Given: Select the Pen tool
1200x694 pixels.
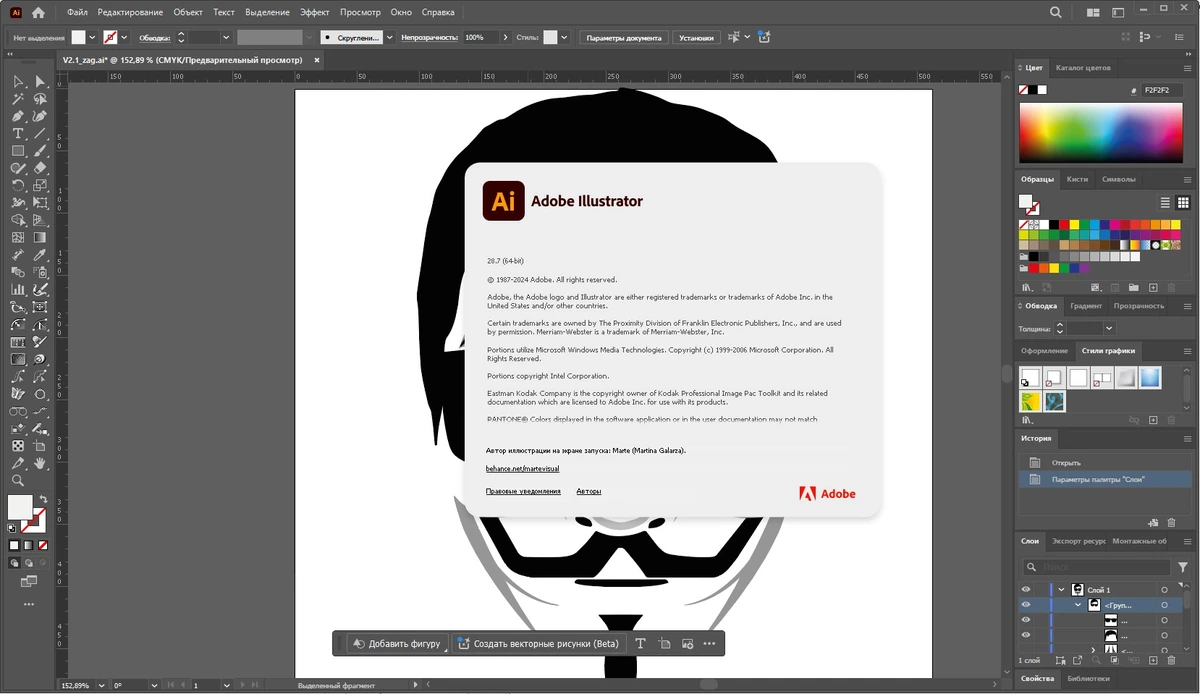Looking at the screenshot, I should [18, 116].
